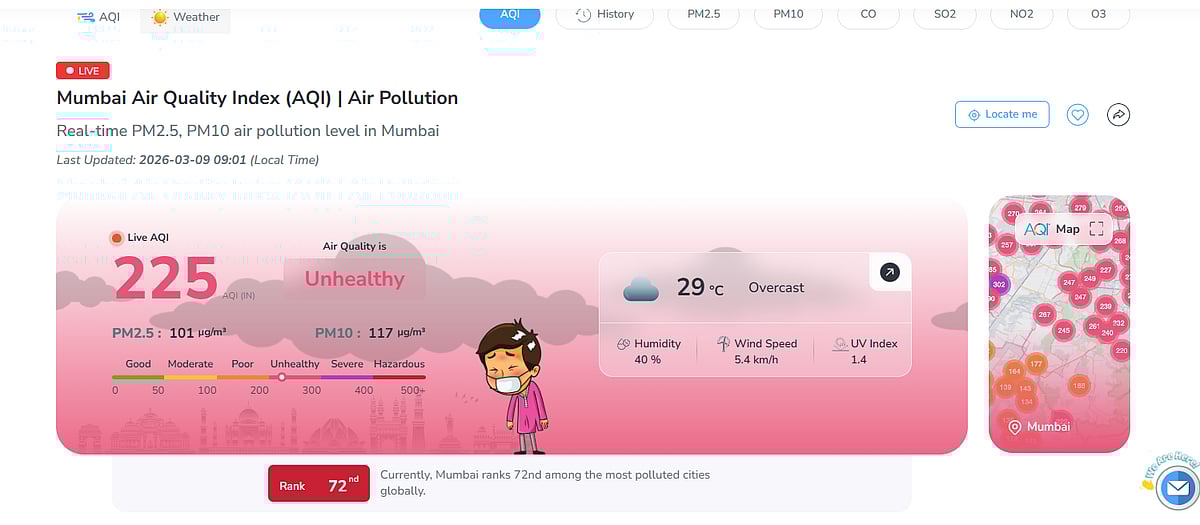Click the 302 station marker on map
The width and height of the screenshot is (1200, 525).
pos(998,285)
